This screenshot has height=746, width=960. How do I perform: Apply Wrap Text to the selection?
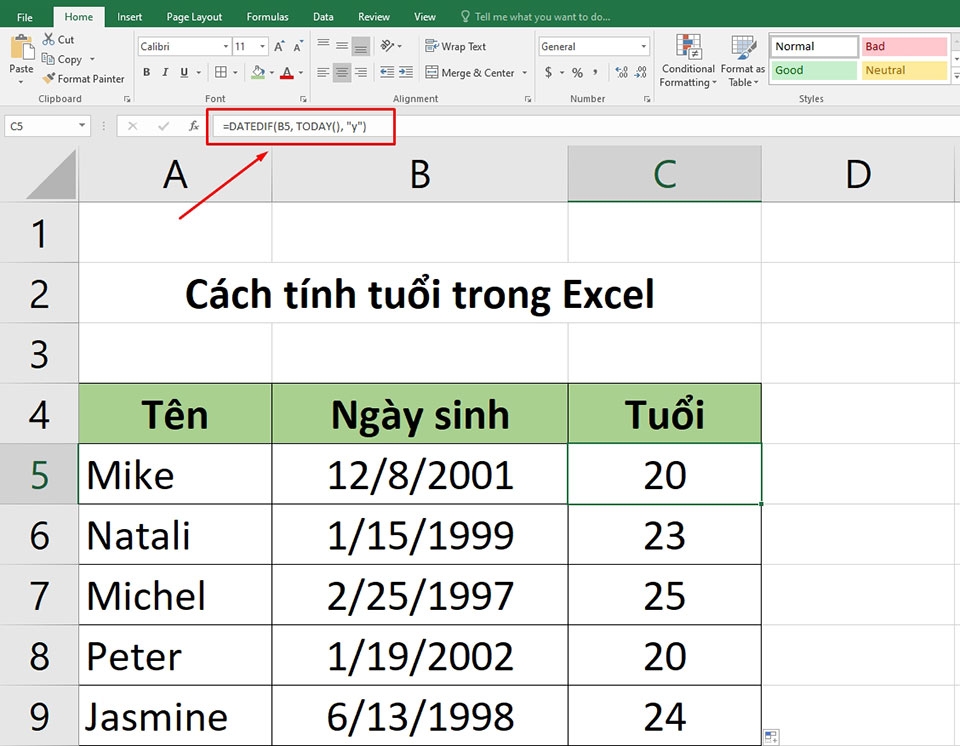(456, 45)
